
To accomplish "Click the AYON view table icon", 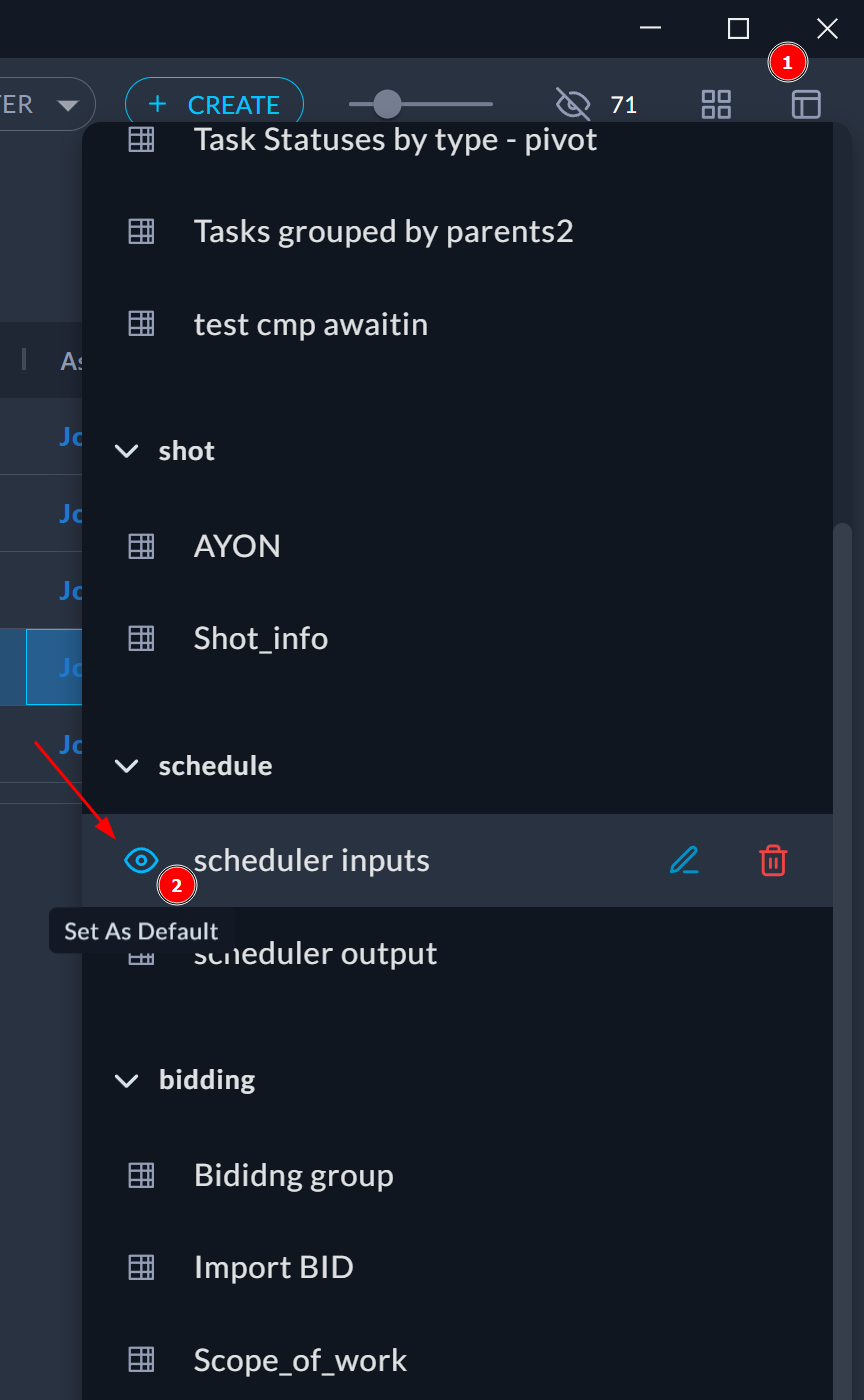I will pos(142,546).
